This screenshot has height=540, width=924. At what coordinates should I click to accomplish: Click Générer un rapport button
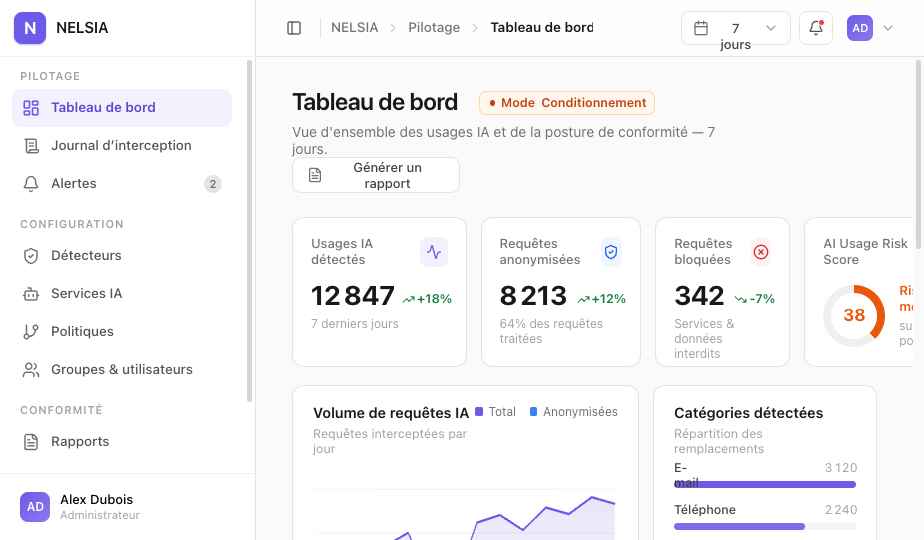[376, 175]
